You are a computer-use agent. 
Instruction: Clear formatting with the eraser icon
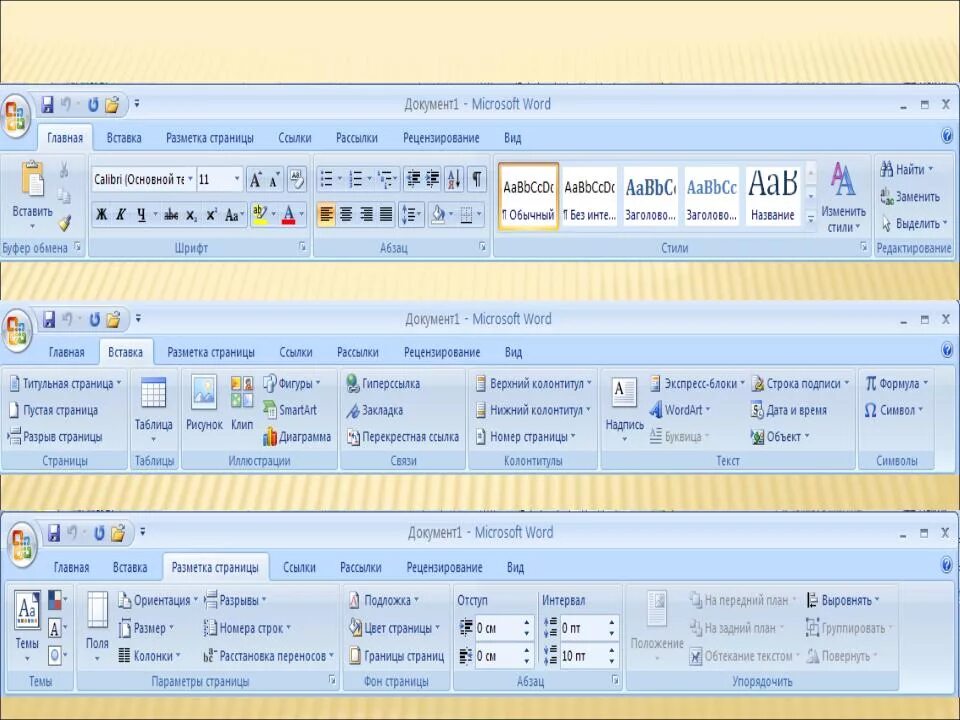[x=297, y=179]
